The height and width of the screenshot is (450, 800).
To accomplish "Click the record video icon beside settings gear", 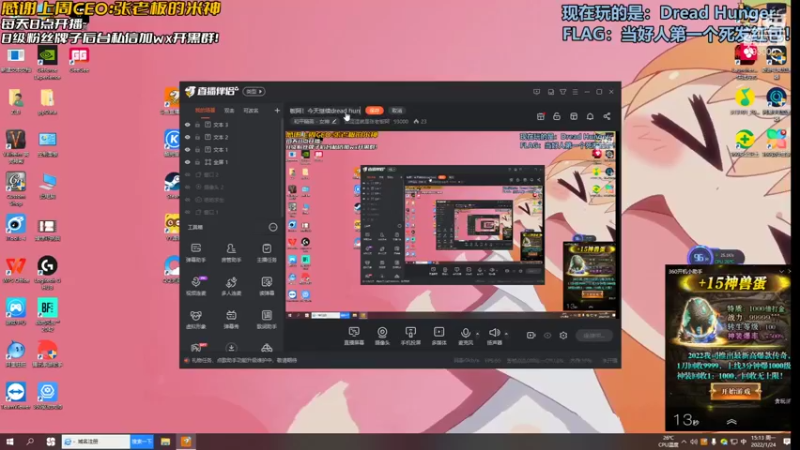I will pyautogui.click(x=531, y=335).
